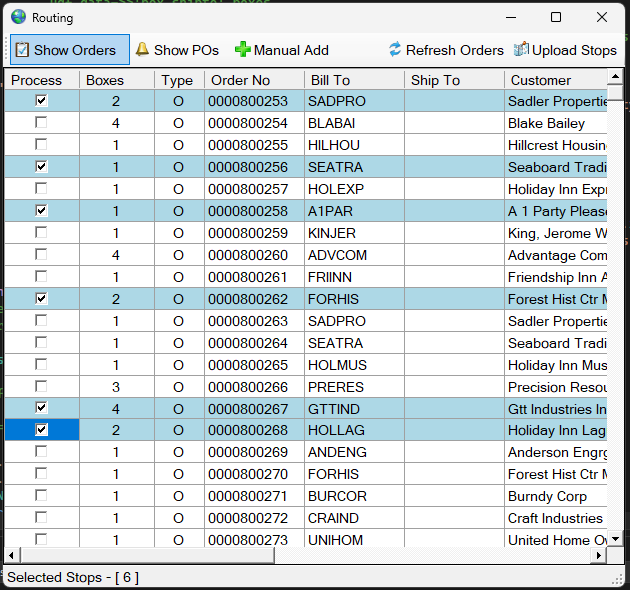This screenshot has height=590, width=630.
Task: Click the Customer column header
Action: pyautogui.click(x=556, y=80)
